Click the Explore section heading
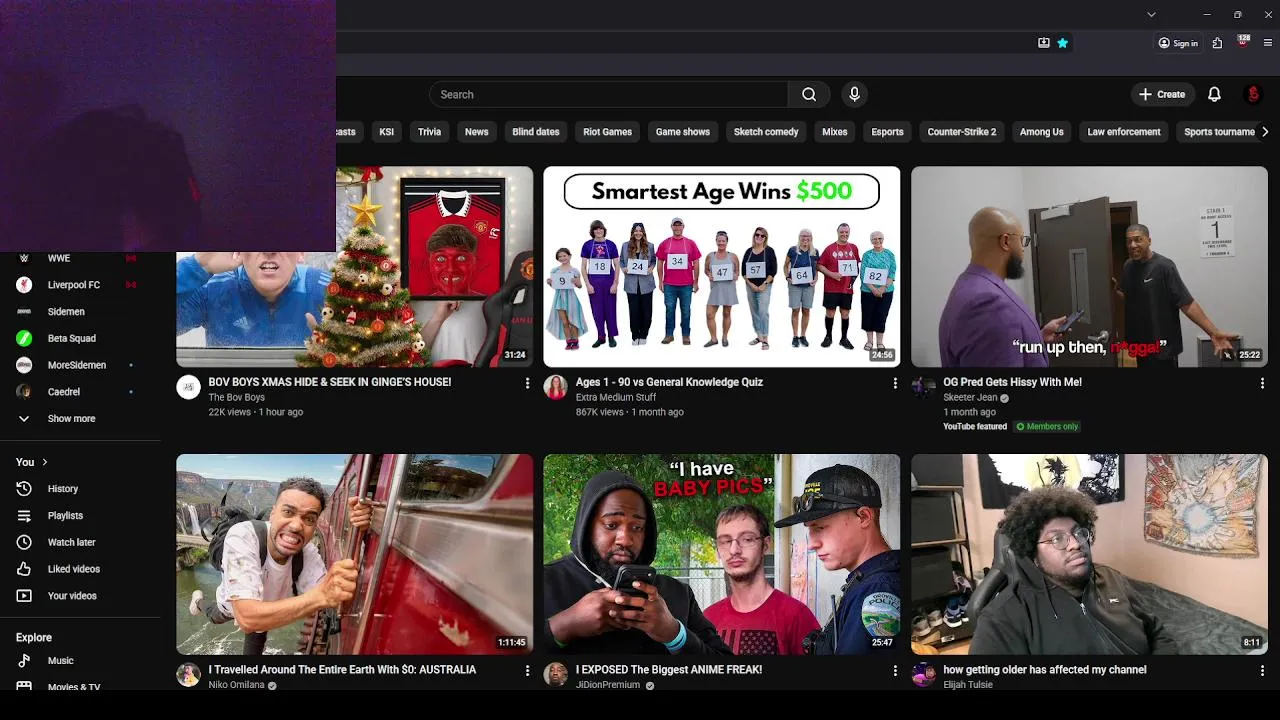Image resolution: width=1280 pixels, height=720 pixels. [34, 637]
